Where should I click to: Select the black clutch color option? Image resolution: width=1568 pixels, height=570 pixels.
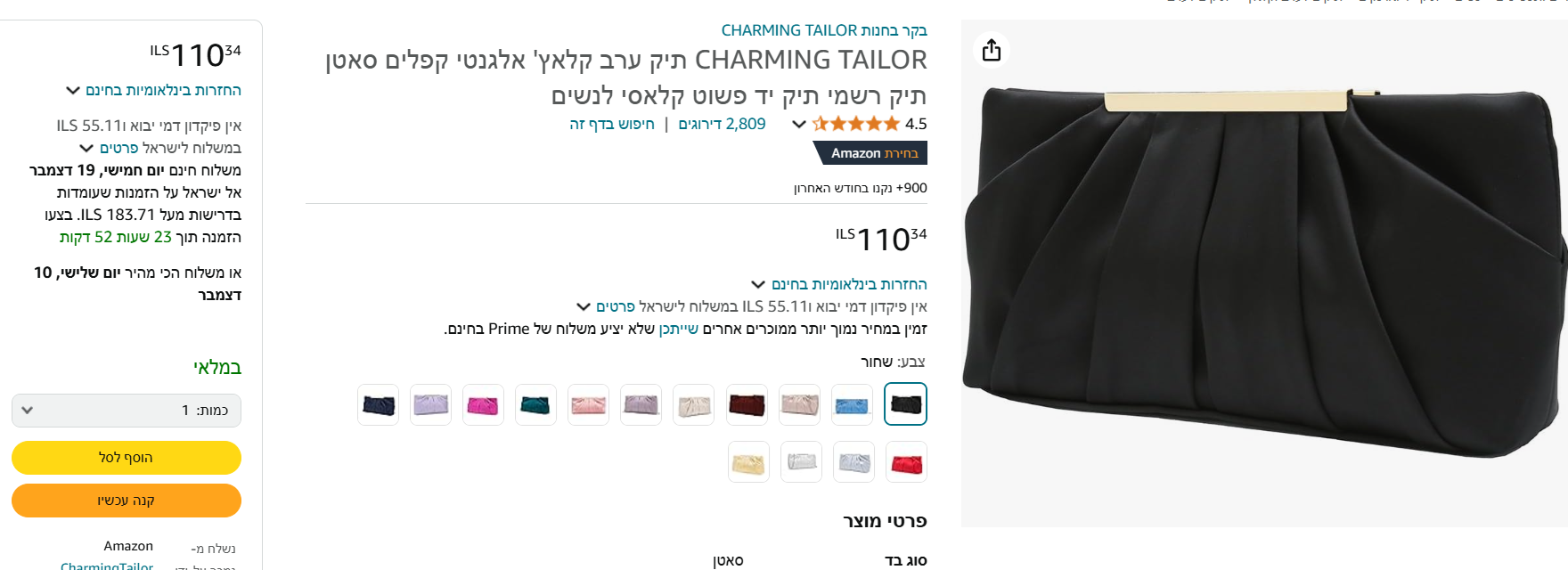tap(905, 404)
